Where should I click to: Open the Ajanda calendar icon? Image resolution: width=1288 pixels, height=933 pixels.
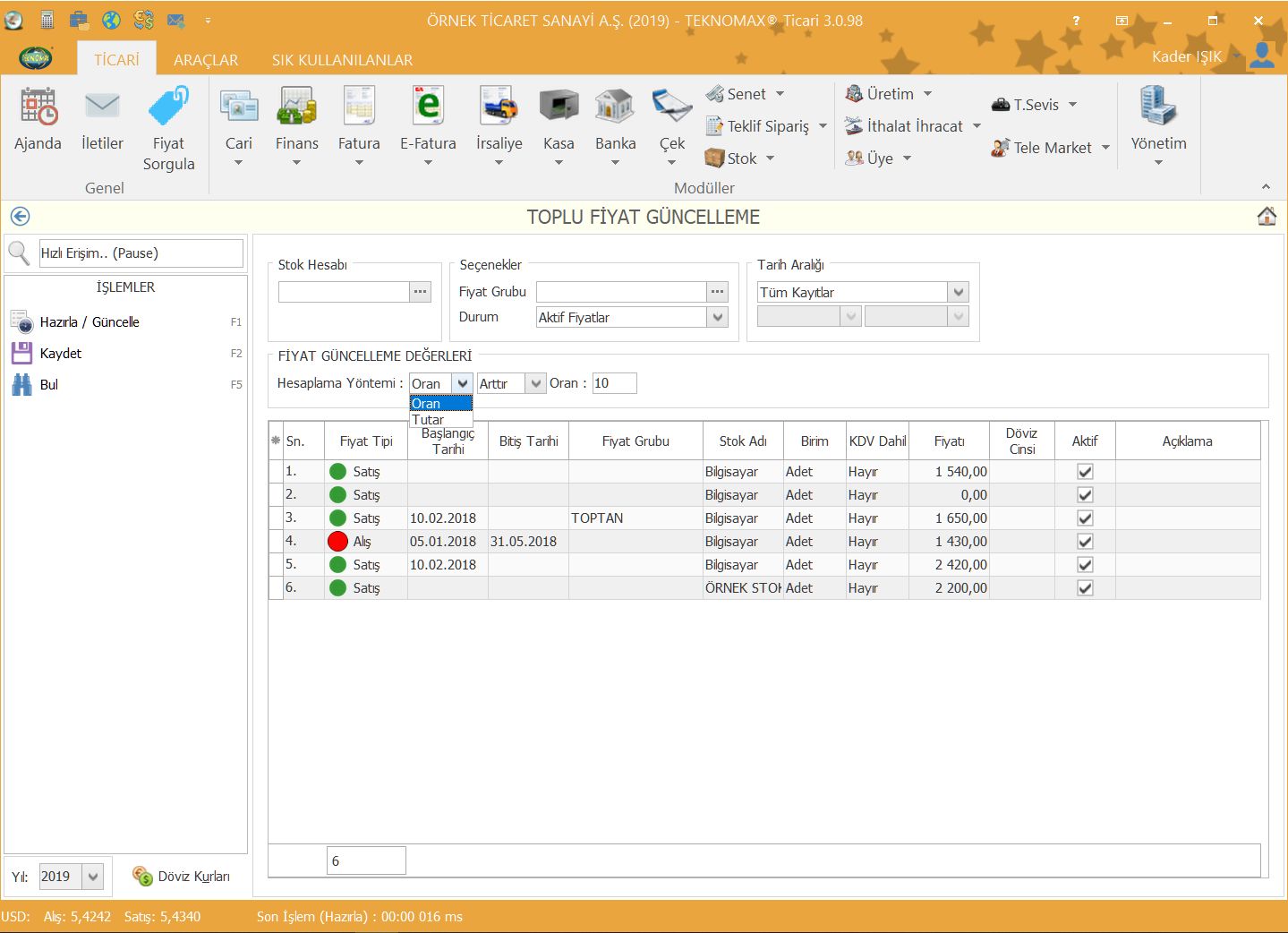(x=38, y=107)
